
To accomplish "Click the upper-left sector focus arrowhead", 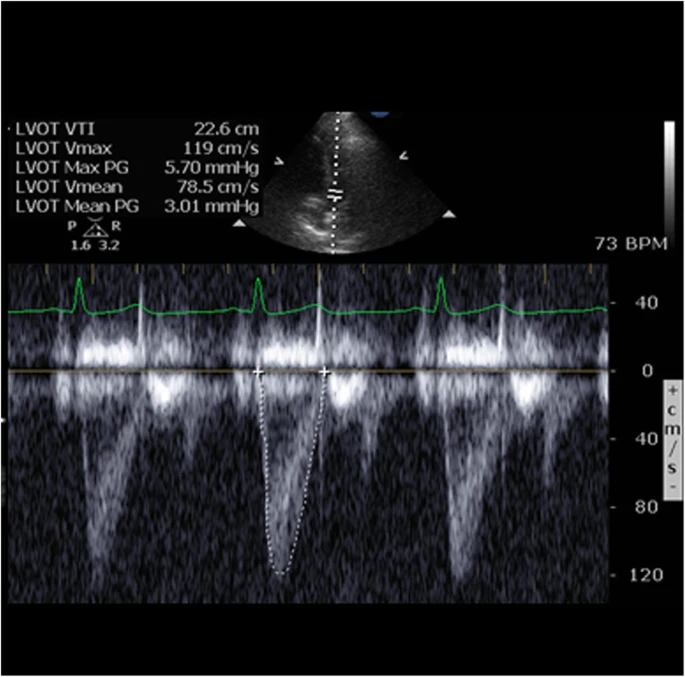I will 279,161.
